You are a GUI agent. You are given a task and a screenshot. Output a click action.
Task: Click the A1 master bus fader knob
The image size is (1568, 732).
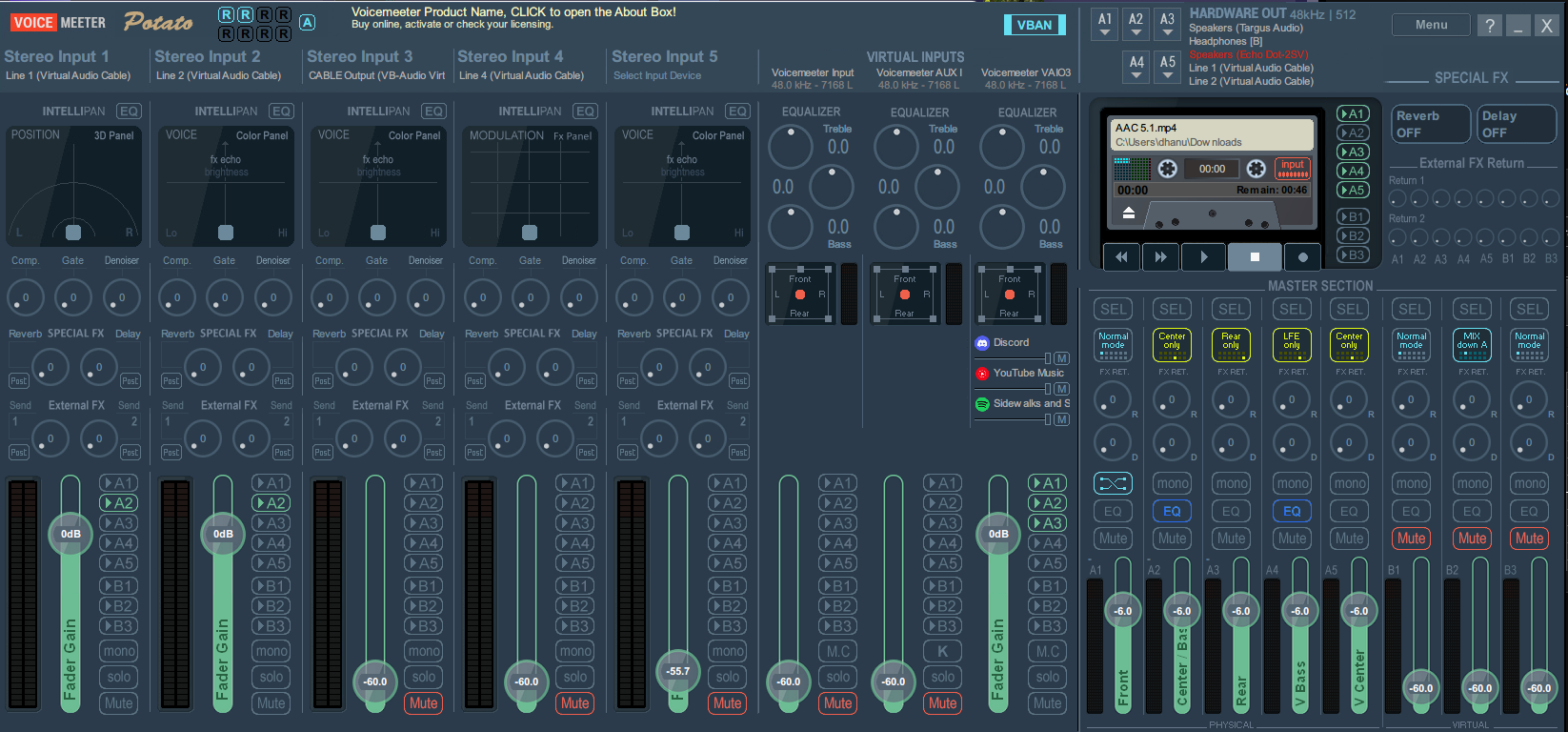(x=1123, y=611)
